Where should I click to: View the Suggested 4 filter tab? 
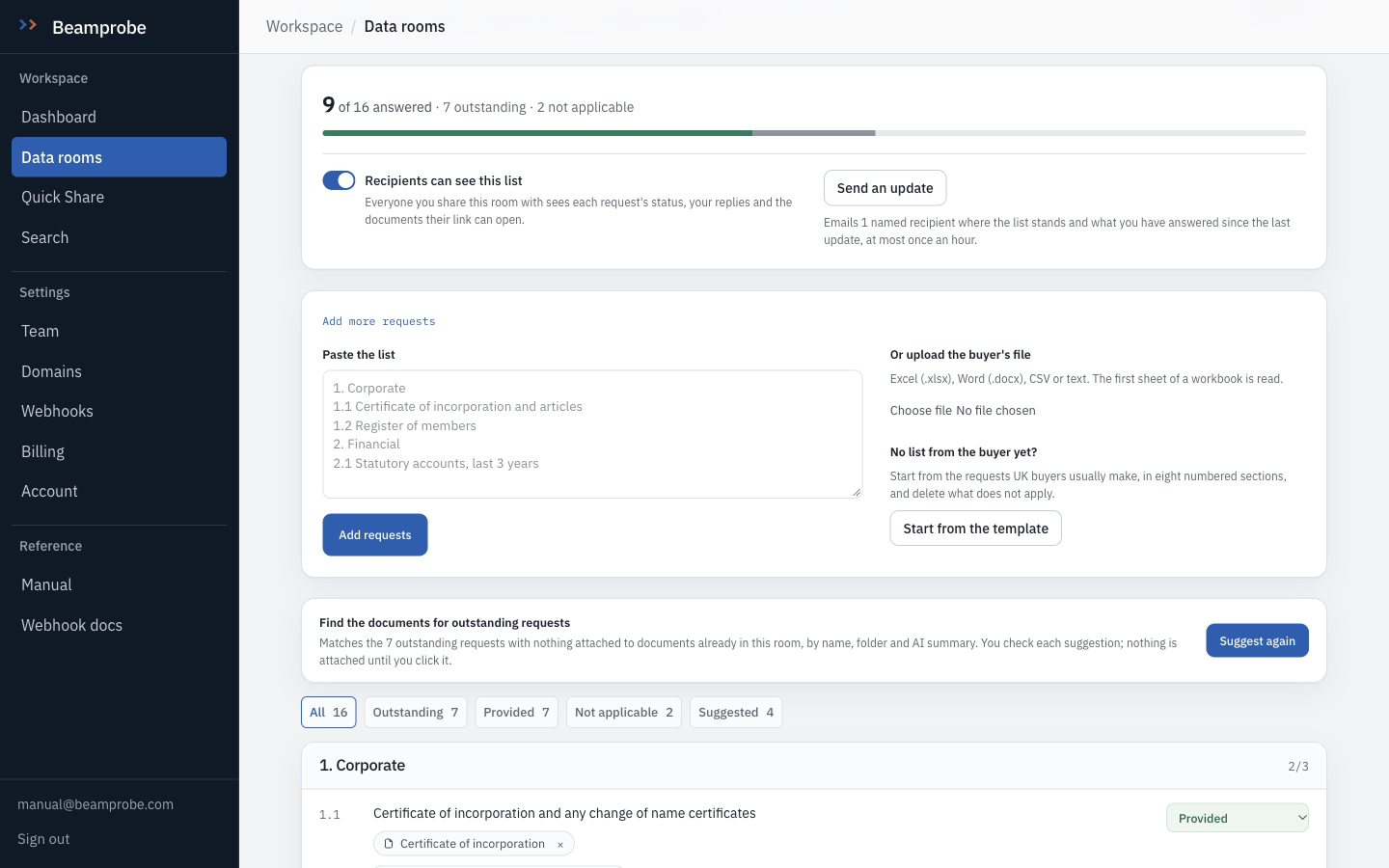tap(736, 713)
